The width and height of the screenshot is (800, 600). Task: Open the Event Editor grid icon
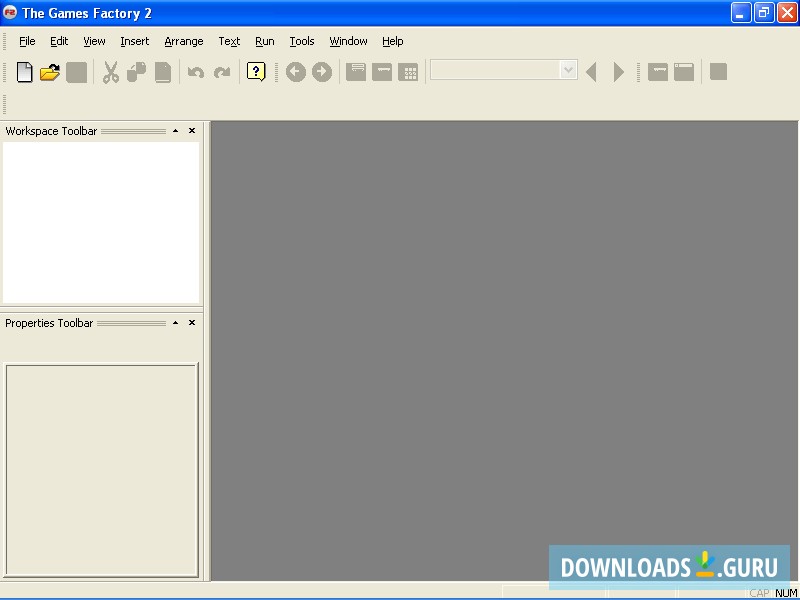pos(408,72)
